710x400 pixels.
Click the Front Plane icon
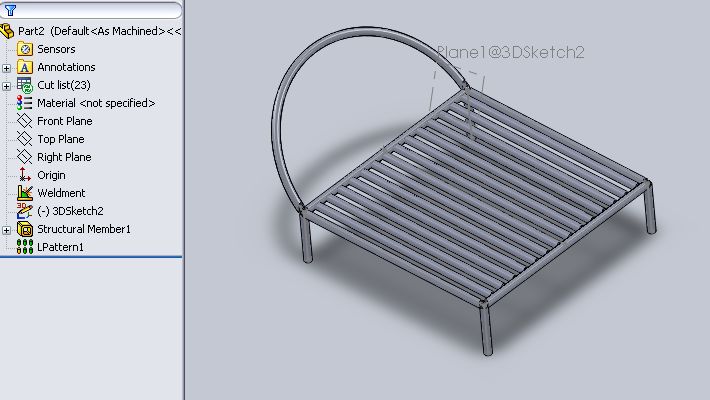(24, 121)
